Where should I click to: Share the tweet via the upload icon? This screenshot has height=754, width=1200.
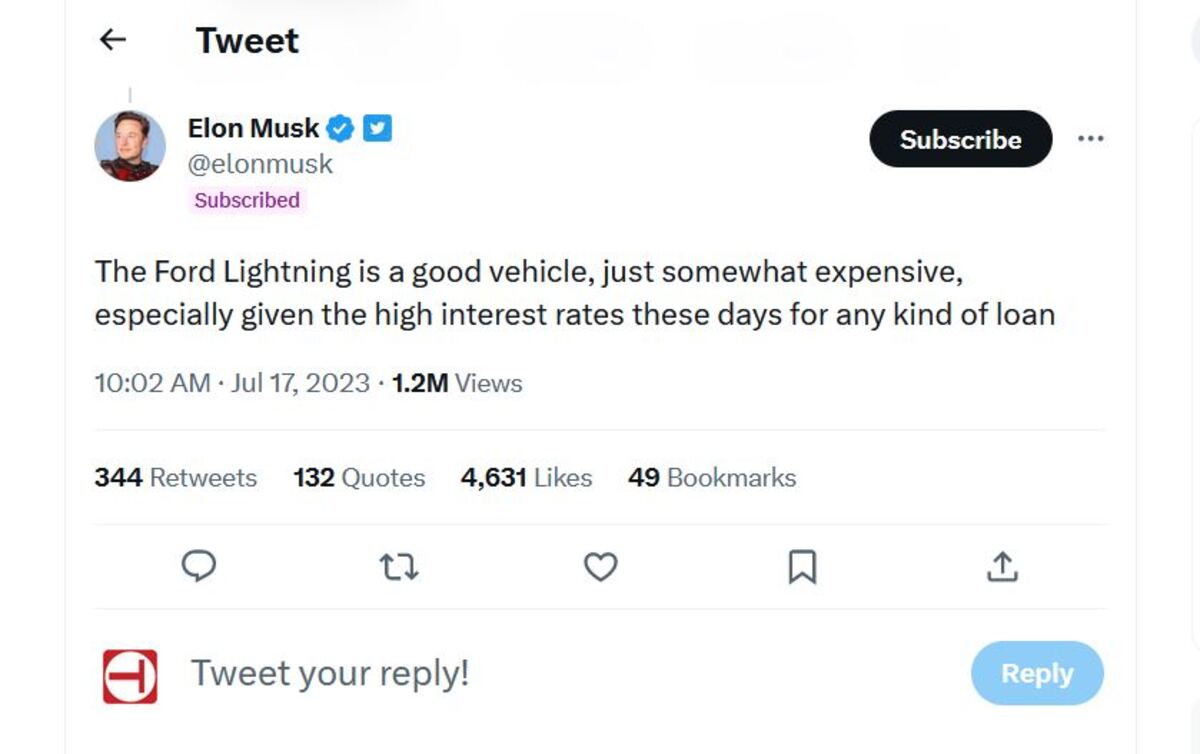(1002, 567)
